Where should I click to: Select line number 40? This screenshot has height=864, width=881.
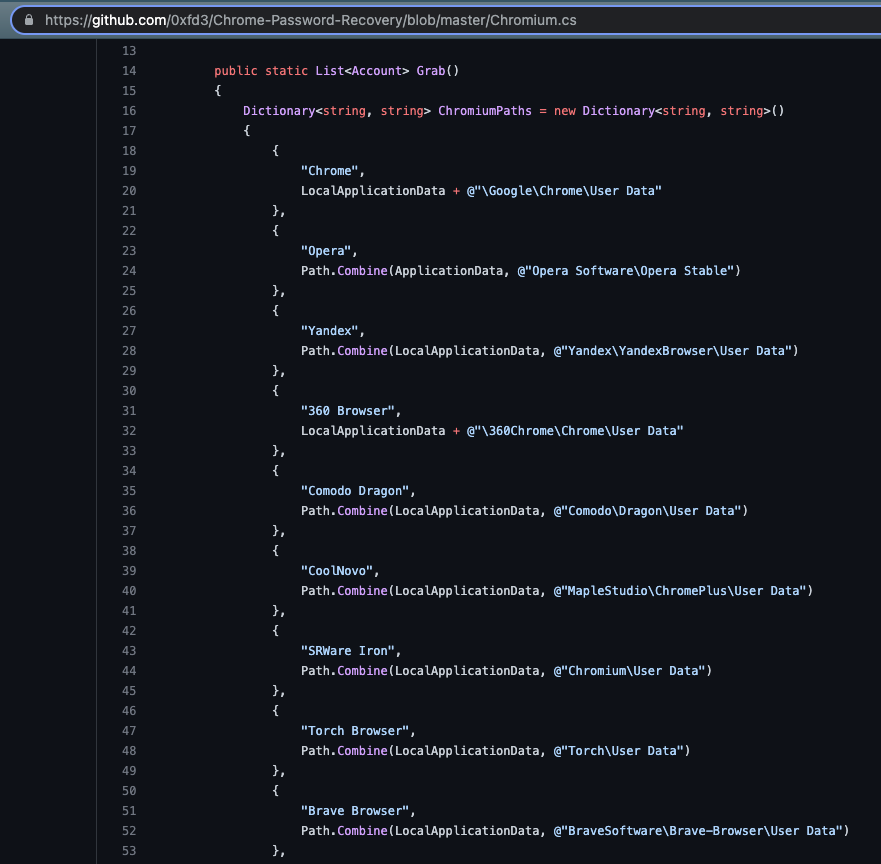click(x=129, y=591)
